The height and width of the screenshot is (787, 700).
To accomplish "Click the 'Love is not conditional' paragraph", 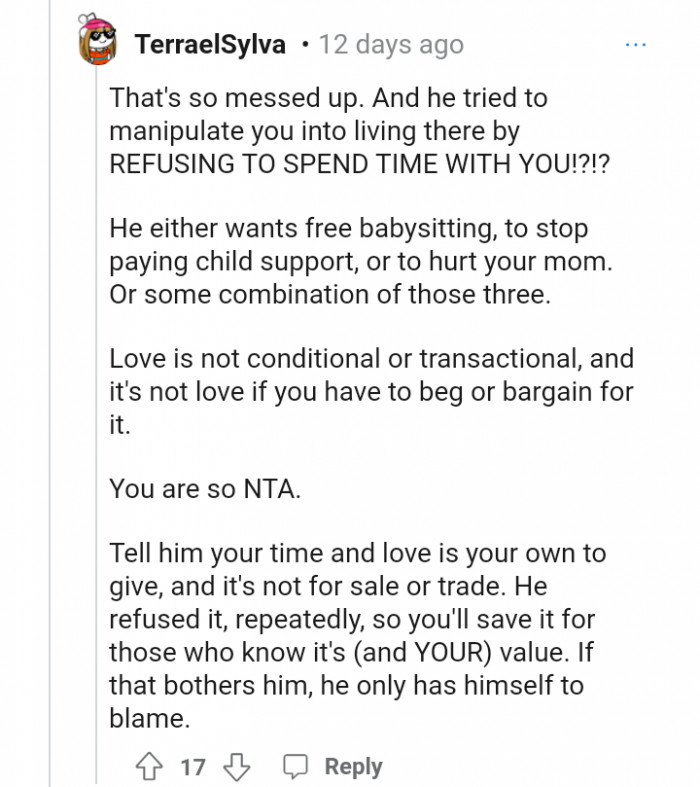I will pyautogui.click(x=370, y=390).
